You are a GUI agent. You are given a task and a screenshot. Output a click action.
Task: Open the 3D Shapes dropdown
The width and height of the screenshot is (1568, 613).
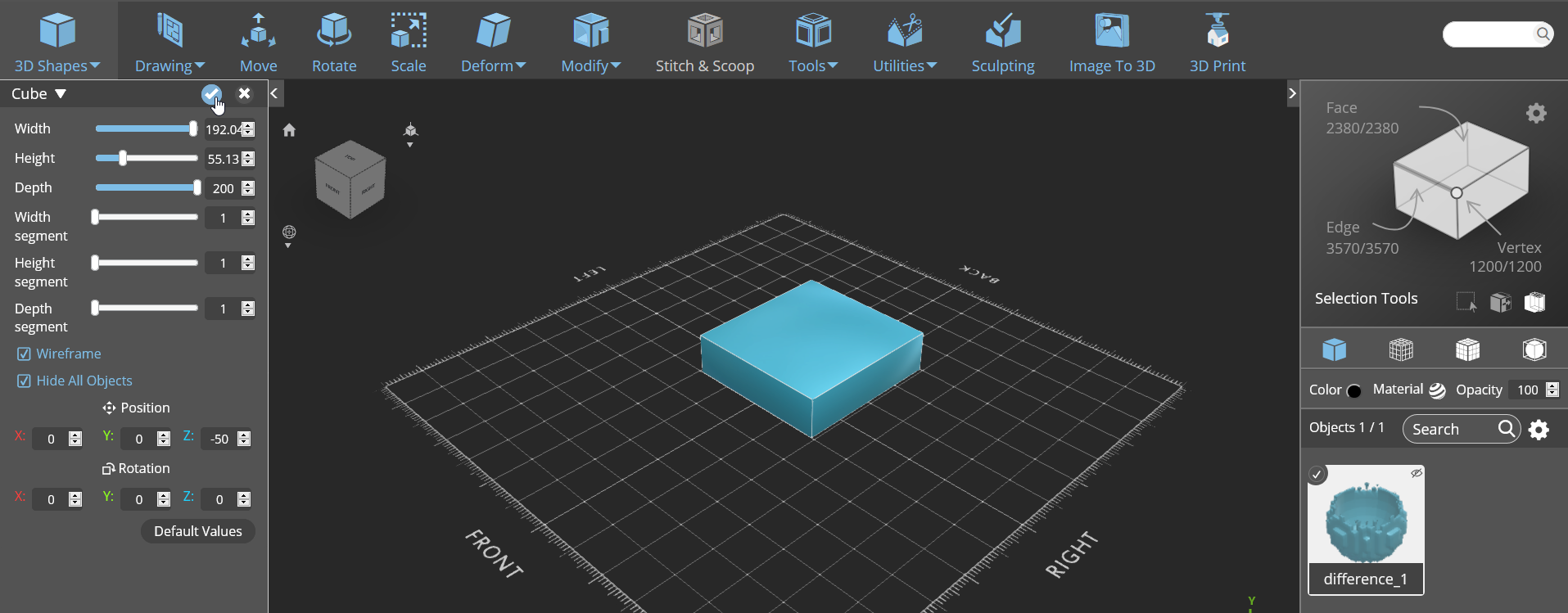coord(57,42)
